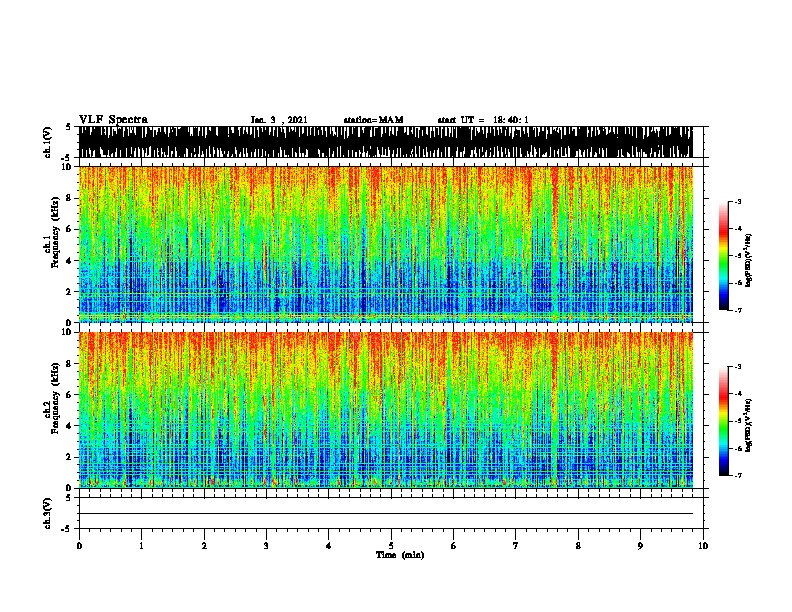Click the "ch.3(V)" axis label
Viewport: 792px width, 612px height.
pos(48,514)
